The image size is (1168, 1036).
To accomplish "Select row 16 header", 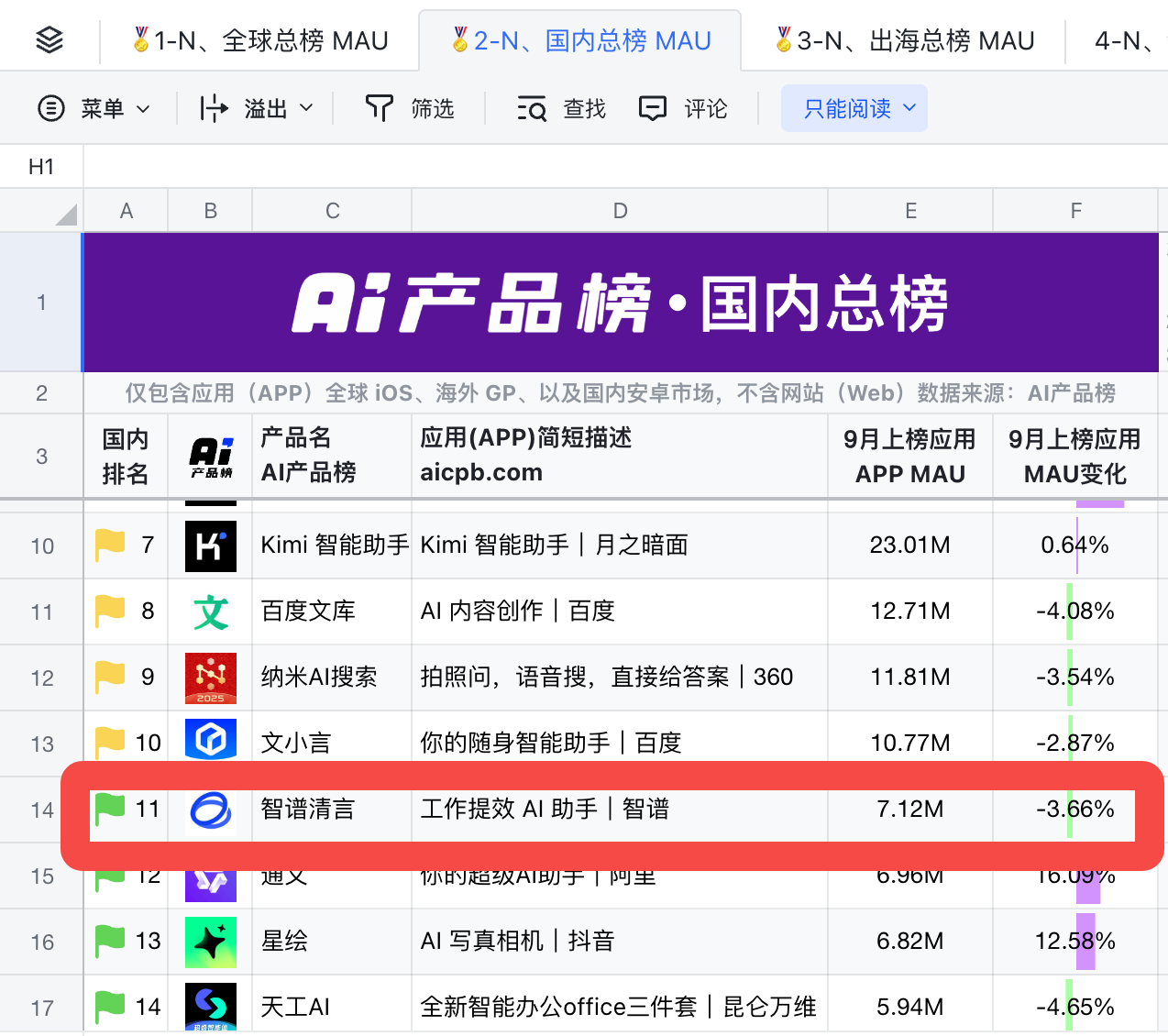I will [42, 942].
